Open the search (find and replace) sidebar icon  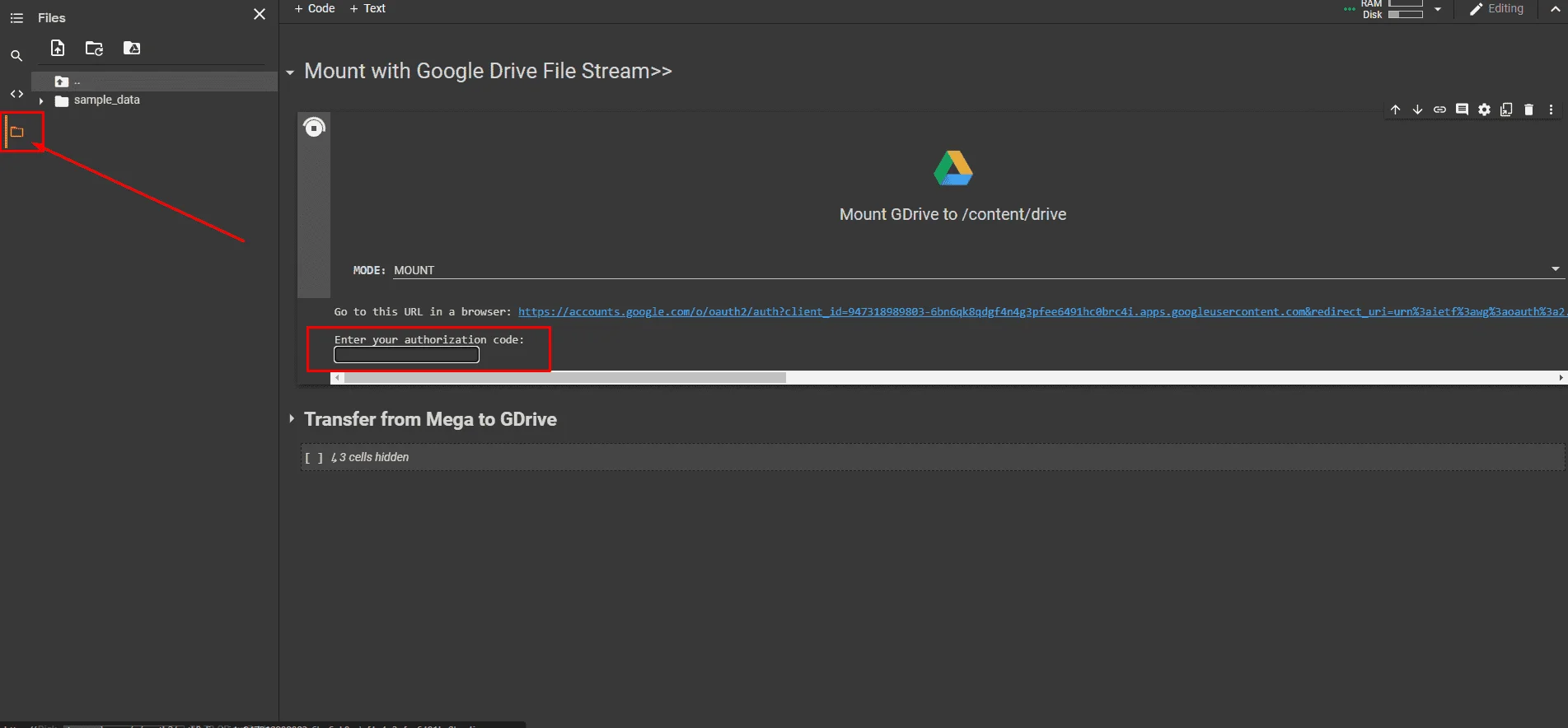16,56
